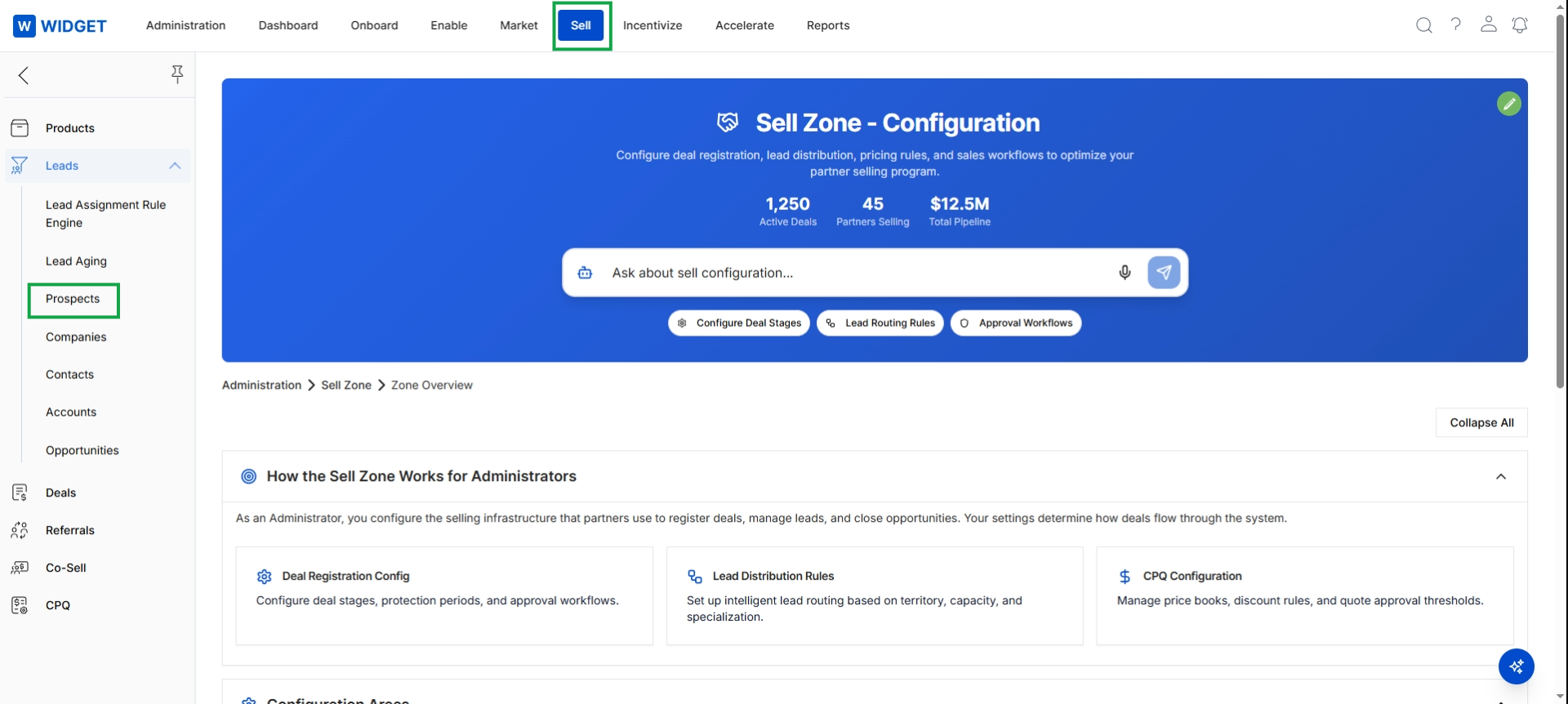Pin the sidebar with pin icon
1568x704 pixels.
tap(177, 74)
